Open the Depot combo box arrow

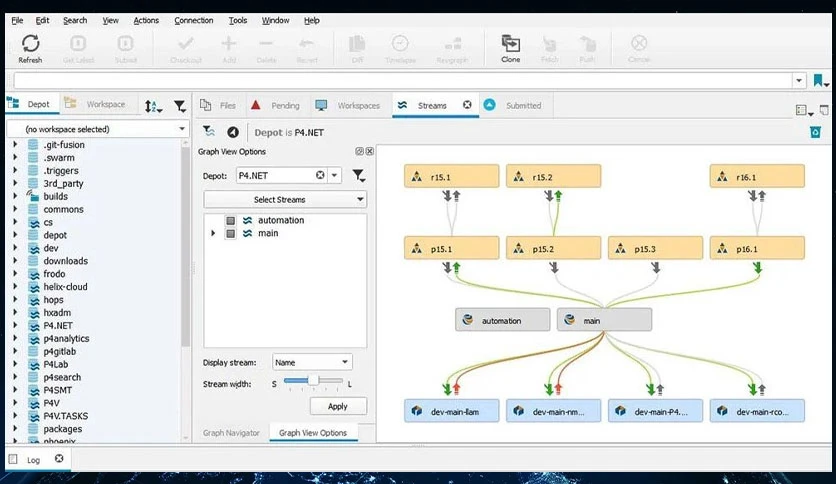pyautogui.click(x=334, y=175)
